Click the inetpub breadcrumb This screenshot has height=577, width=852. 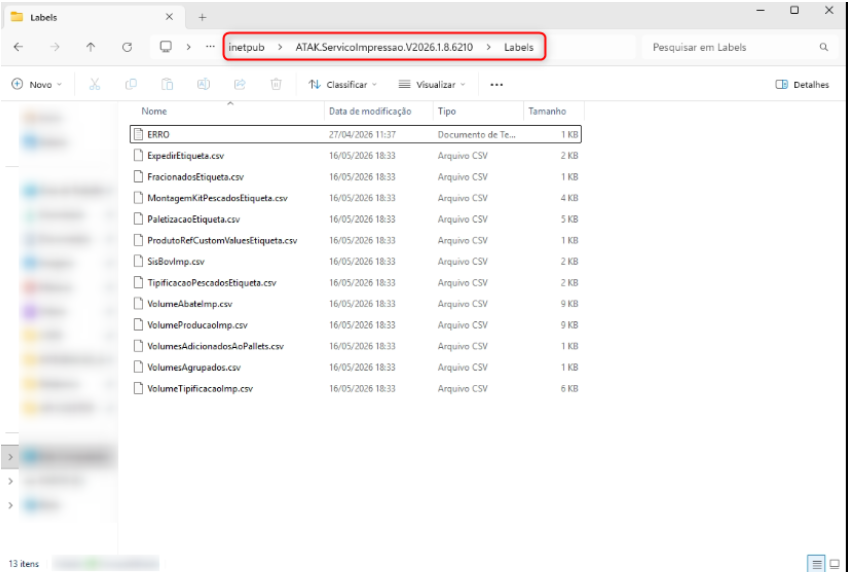247,47
